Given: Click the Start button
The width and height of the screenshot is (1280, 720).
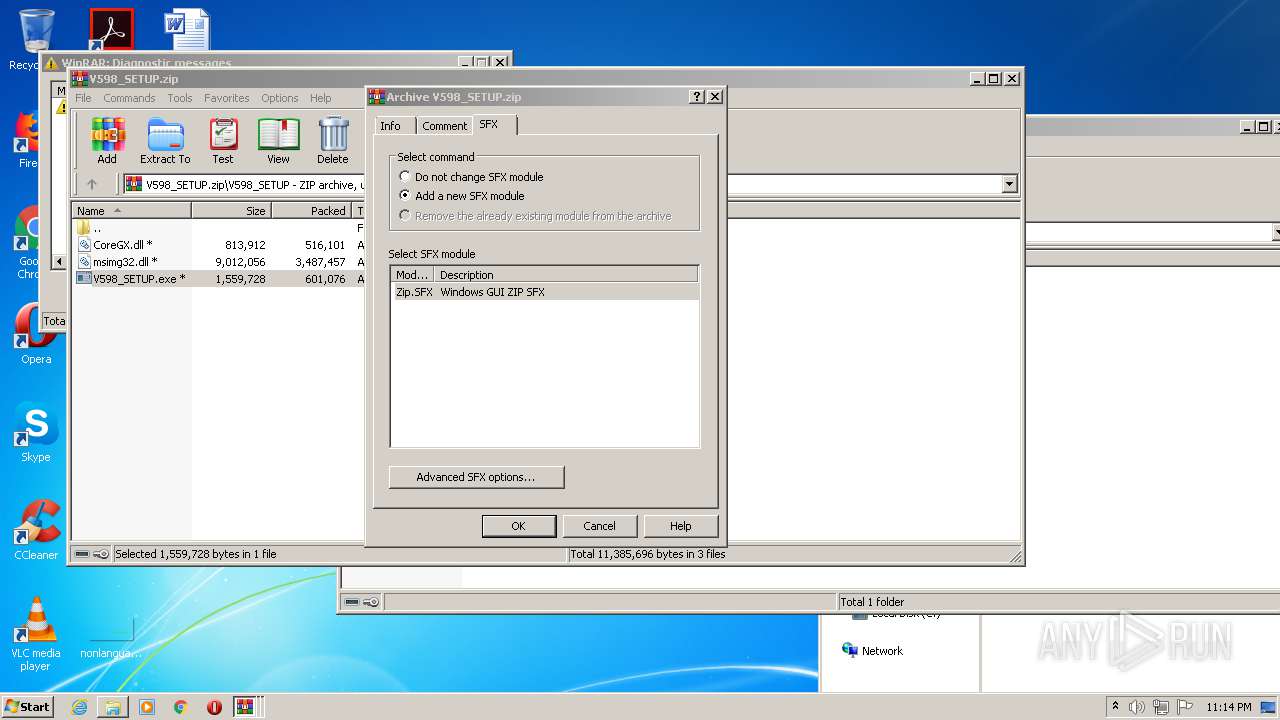Looking at the screenshot, I should point(28,707).
